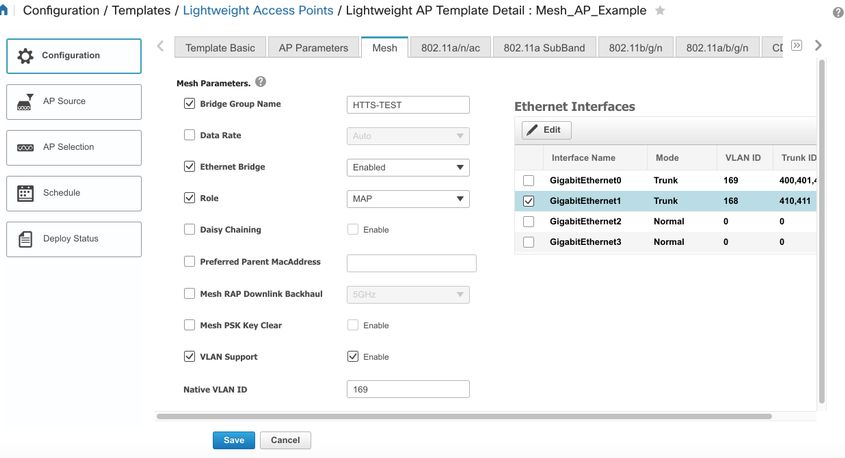Viewport: 845px width, 458px height.
Task: Toggle Daisy Chaining Enable checkbox
Action: pos(352,230)
